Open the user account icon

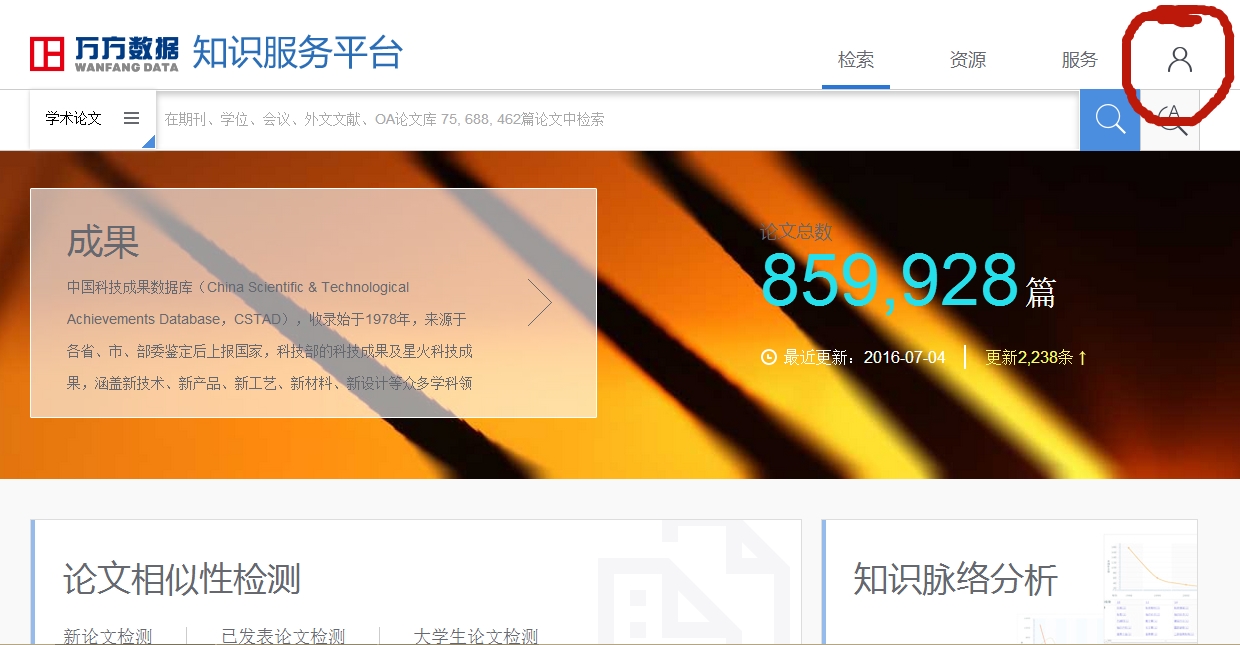point(1180,59)
